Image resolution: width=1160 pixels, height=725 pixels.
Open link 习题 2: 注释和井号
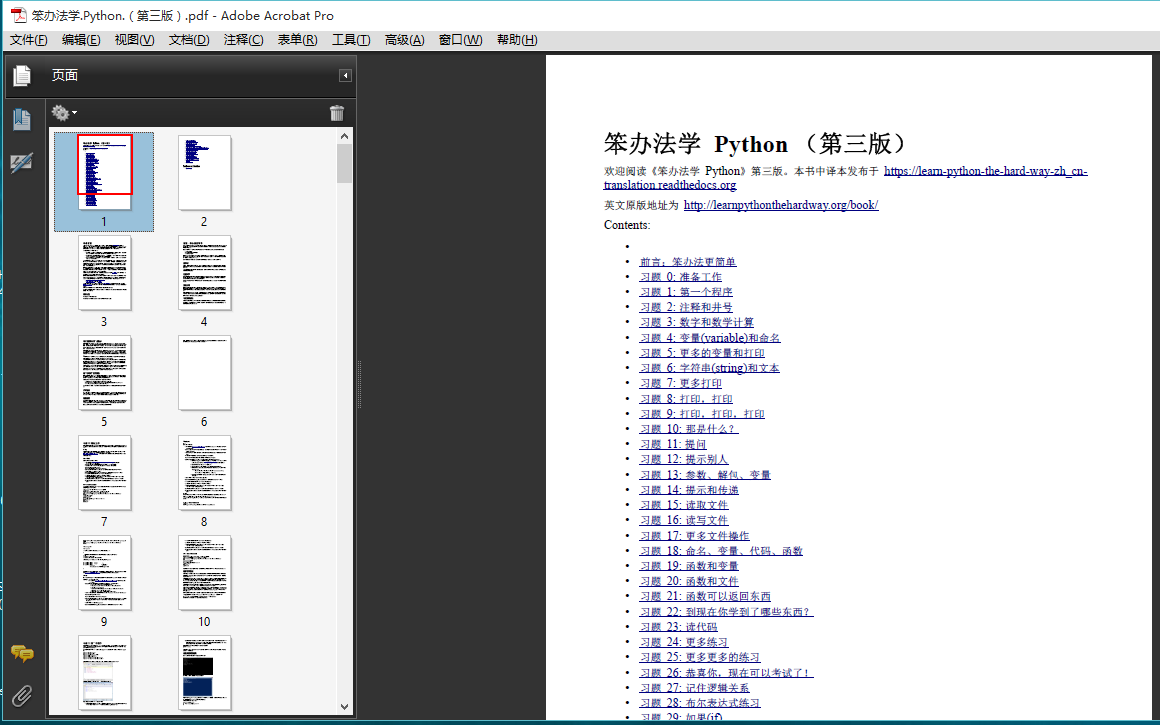(686, 307)
